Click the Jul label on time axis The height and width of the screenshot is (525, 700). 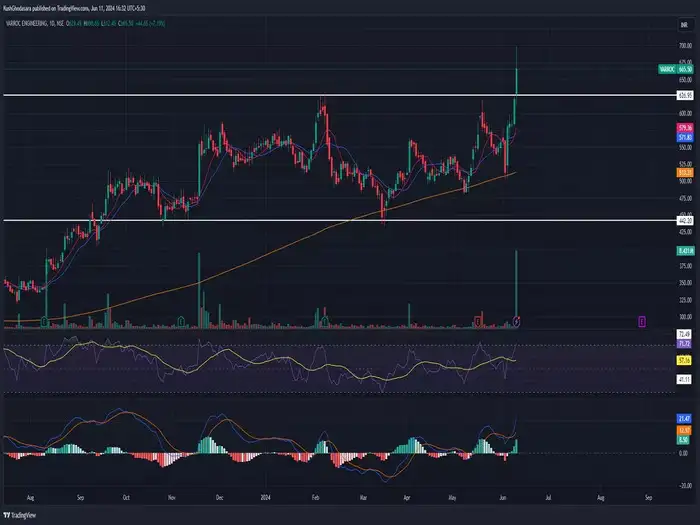[x=551, y=495]
